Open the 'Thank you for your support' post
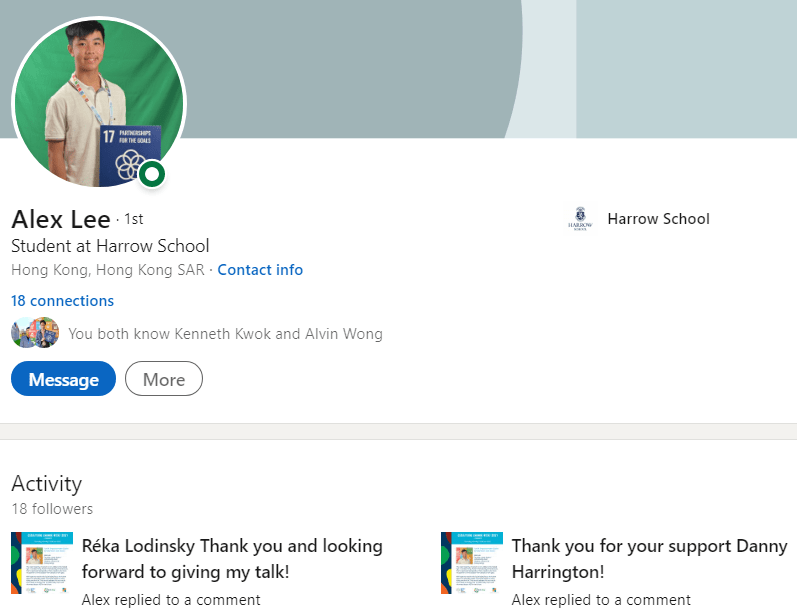This screenshot has width=797, height=615. tap(649, 559)
